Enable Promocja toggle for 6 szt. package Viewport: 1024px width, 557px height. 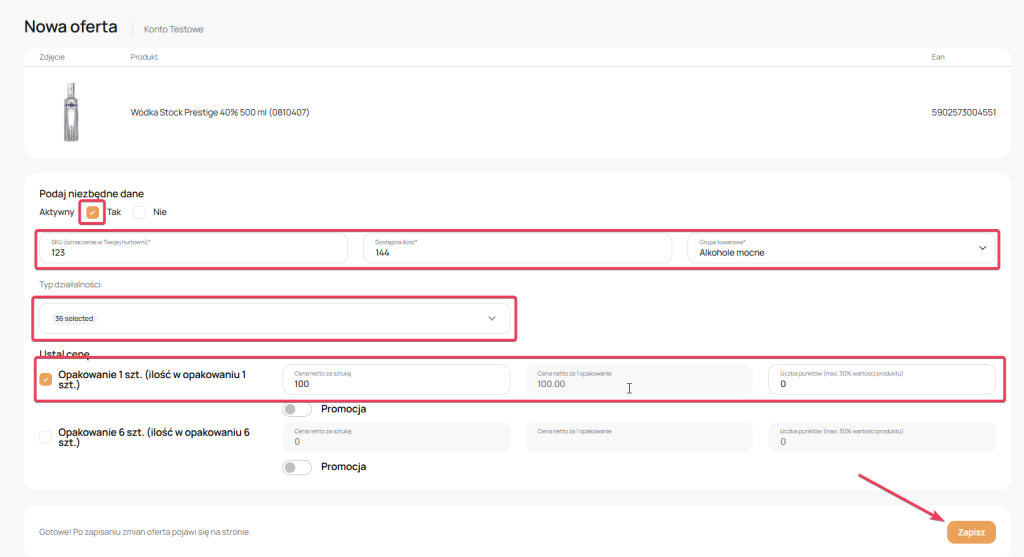tap(297, 467)
